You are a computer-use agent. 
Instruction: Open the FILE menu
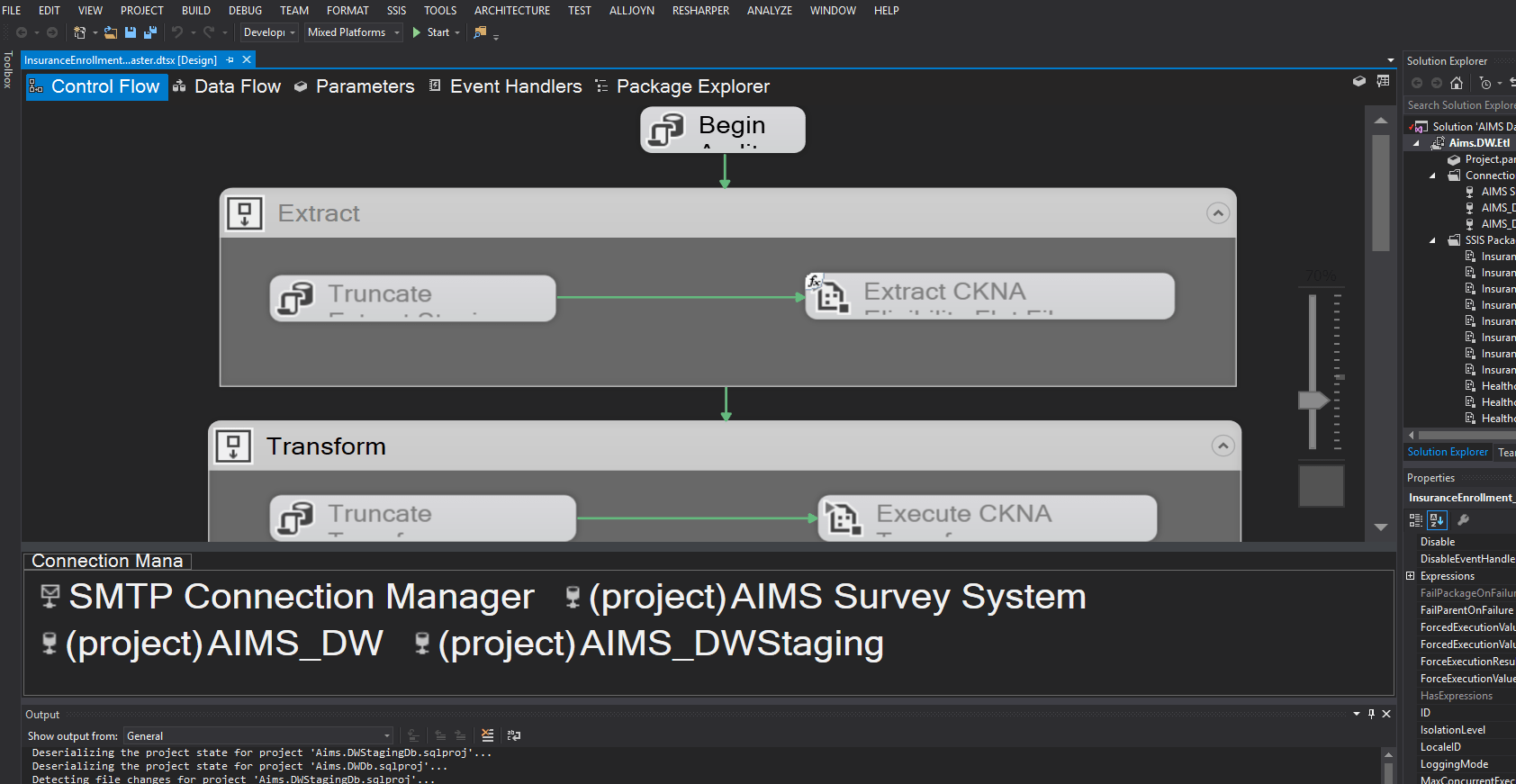tap(12, 11)
